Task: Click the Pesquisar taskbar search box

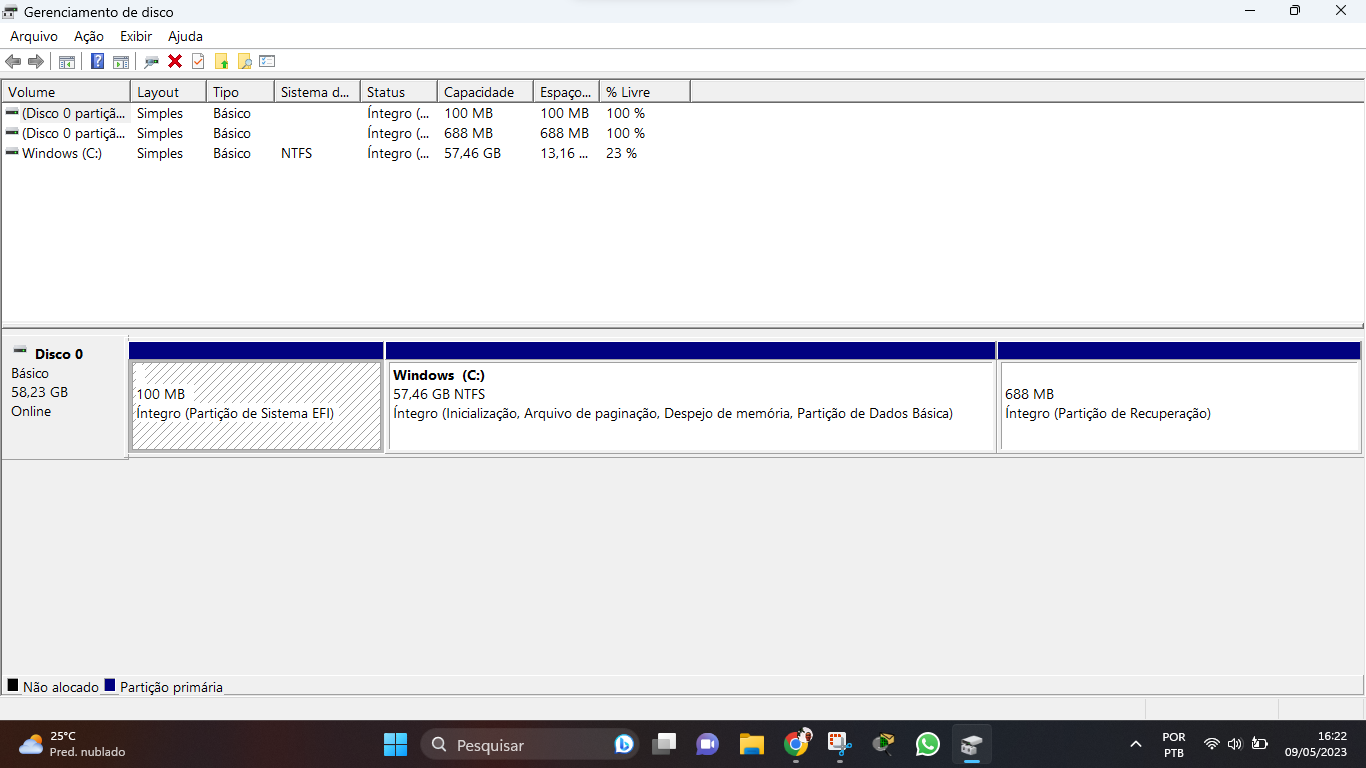Action: [530, 744]
